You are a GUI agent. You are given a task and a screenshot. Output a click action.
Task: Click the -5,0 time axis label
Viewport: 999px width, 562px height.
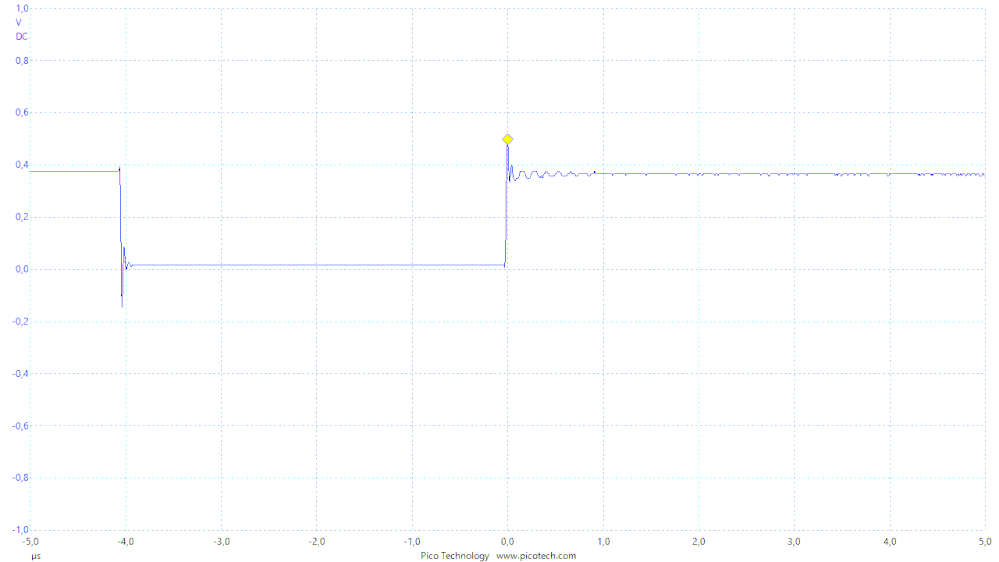[30, 542]
